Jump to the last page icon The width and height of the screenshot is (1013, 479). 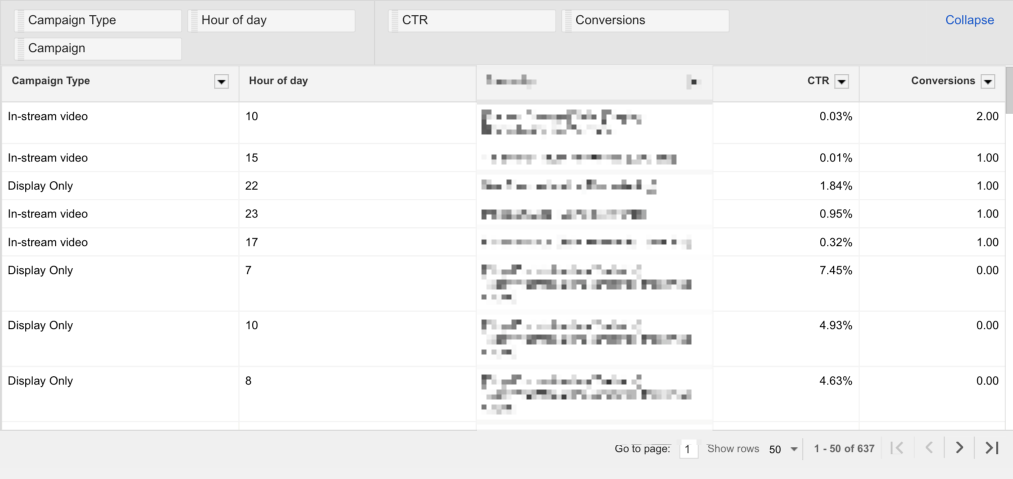[992, 448]
